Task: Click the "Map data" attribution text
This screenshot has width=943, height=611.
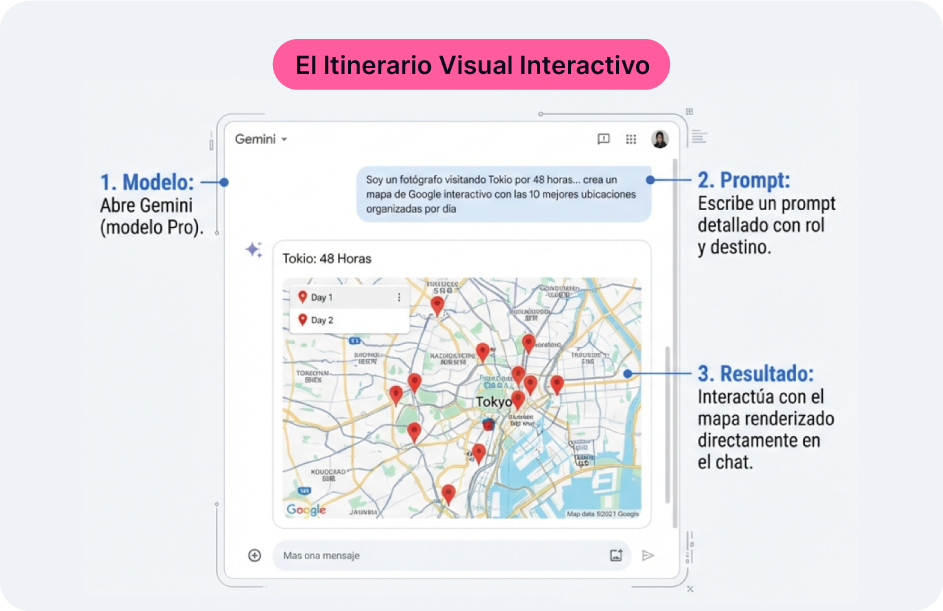Action: pos(603,514)
